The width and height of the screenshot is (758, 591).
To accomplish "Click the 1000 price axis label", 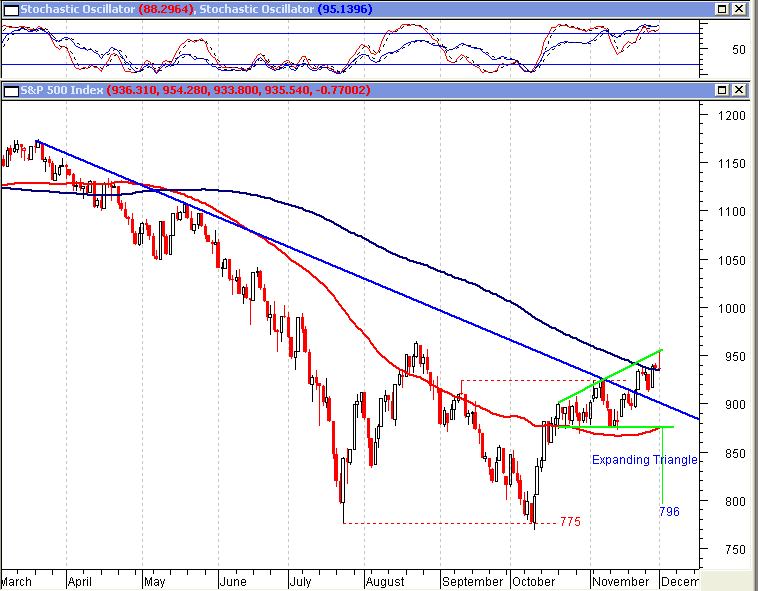I will point(731,308).
